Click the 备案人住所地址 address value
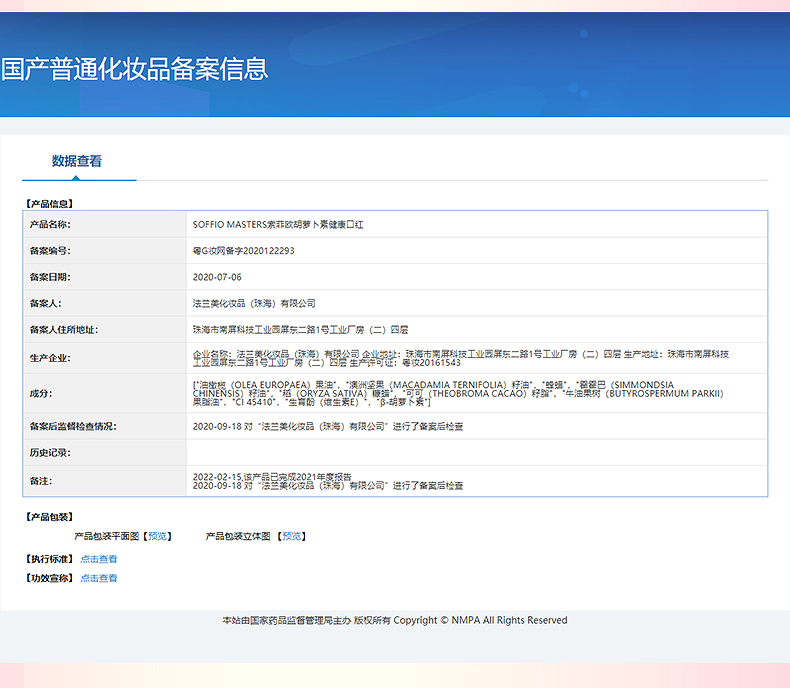The width and height of the screenshot is (790, 688). point(300,329)
